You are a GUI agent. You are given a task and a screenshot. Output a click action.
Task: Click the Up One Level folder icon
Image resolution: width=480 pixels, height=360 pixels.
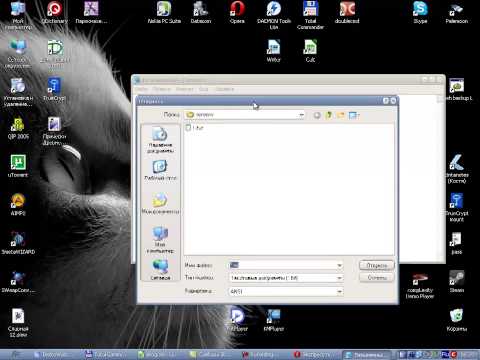pos(329,115)
